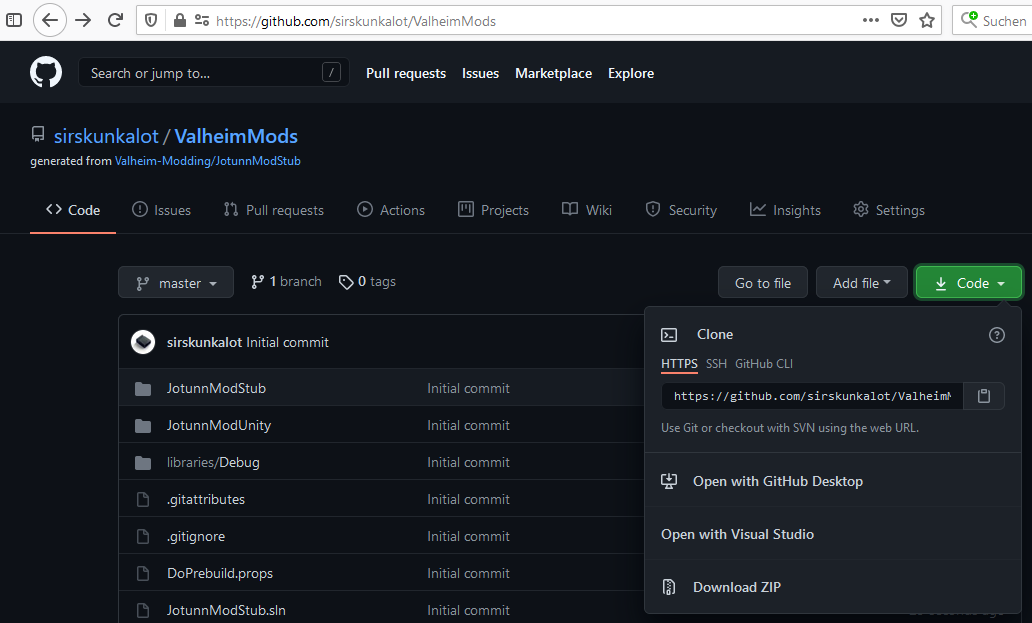
Task: Open the Projects tab
Action: point(494,210)
